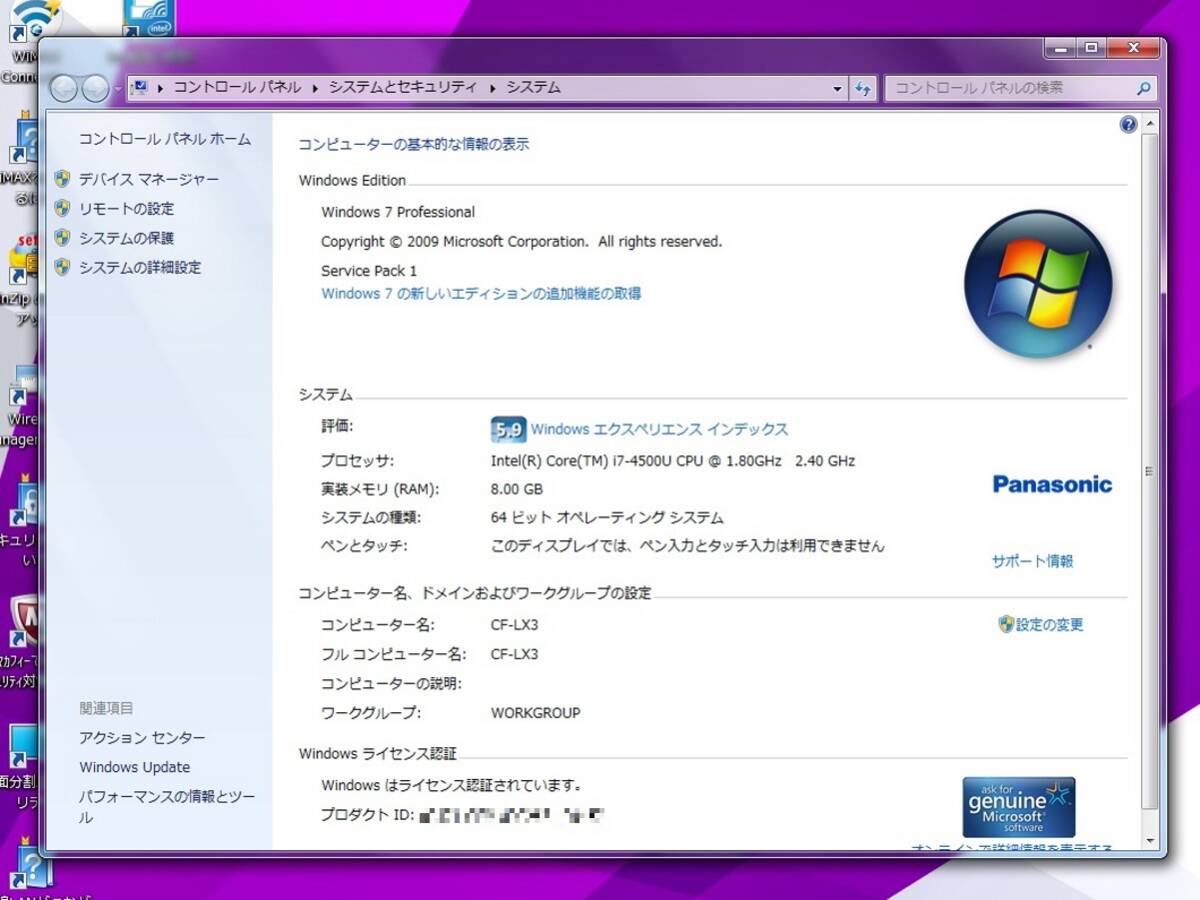Click the Windows 7 logo orb
1200x900 pixels.
[x=1038, y=284]
